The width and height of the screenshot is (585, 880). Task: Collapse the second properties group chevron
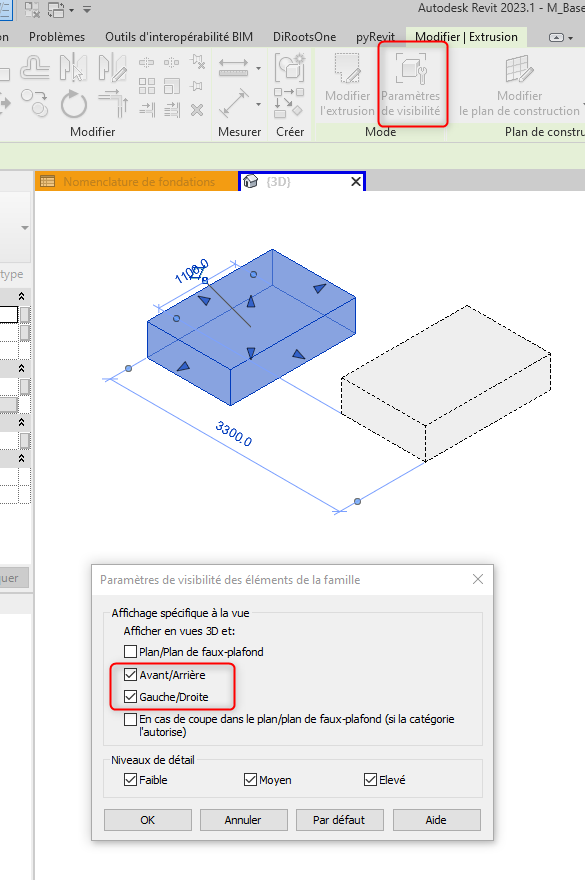[x=21, y=368]
